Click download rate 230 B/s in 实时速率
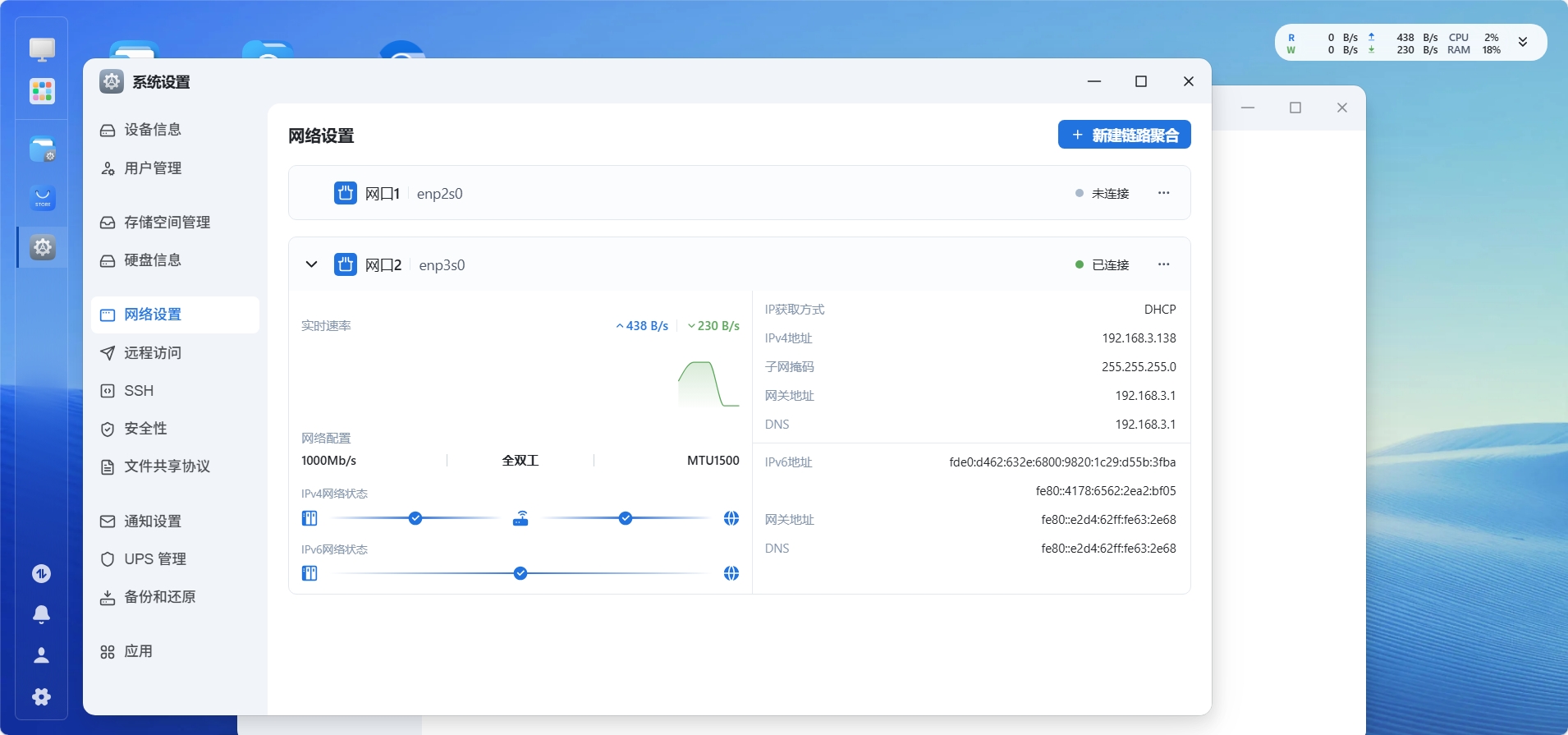The width and height of the screenshot is (1568, 735). click(x=713, y=326)
